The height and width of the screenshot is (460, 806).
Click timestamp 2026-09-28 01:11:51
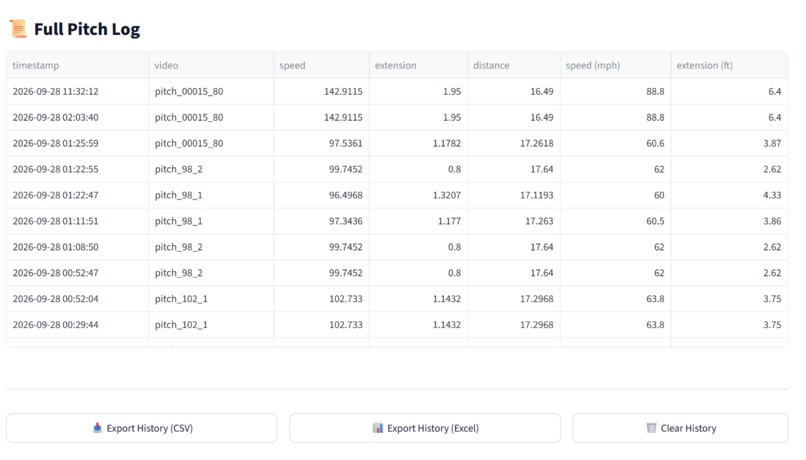56,221
